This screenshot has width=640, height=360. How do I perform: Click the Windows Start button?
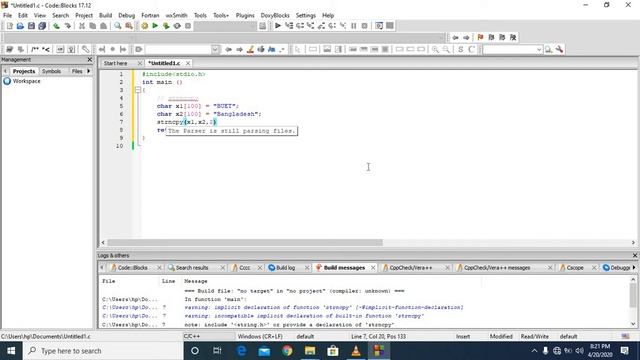coord(11,351)
